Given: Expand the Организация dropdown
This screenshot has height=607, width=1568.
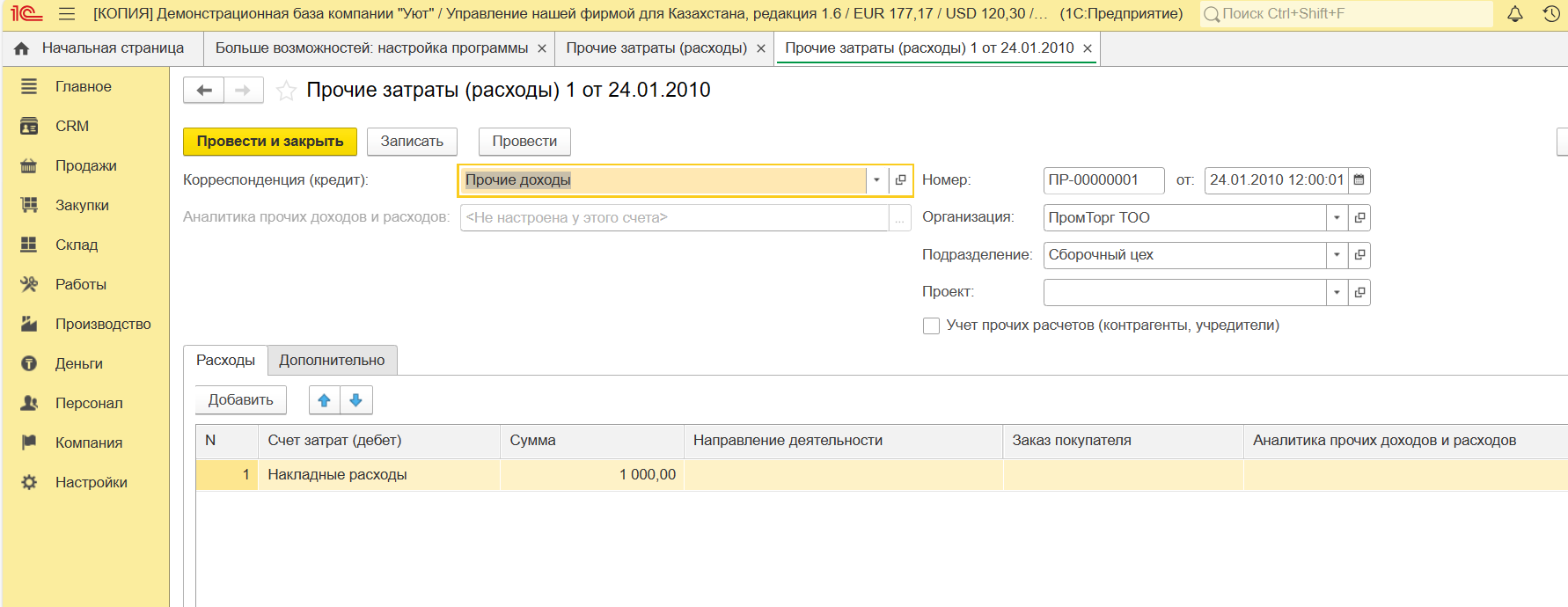Looking at the screenshot, I should [x=1337, y=218].
